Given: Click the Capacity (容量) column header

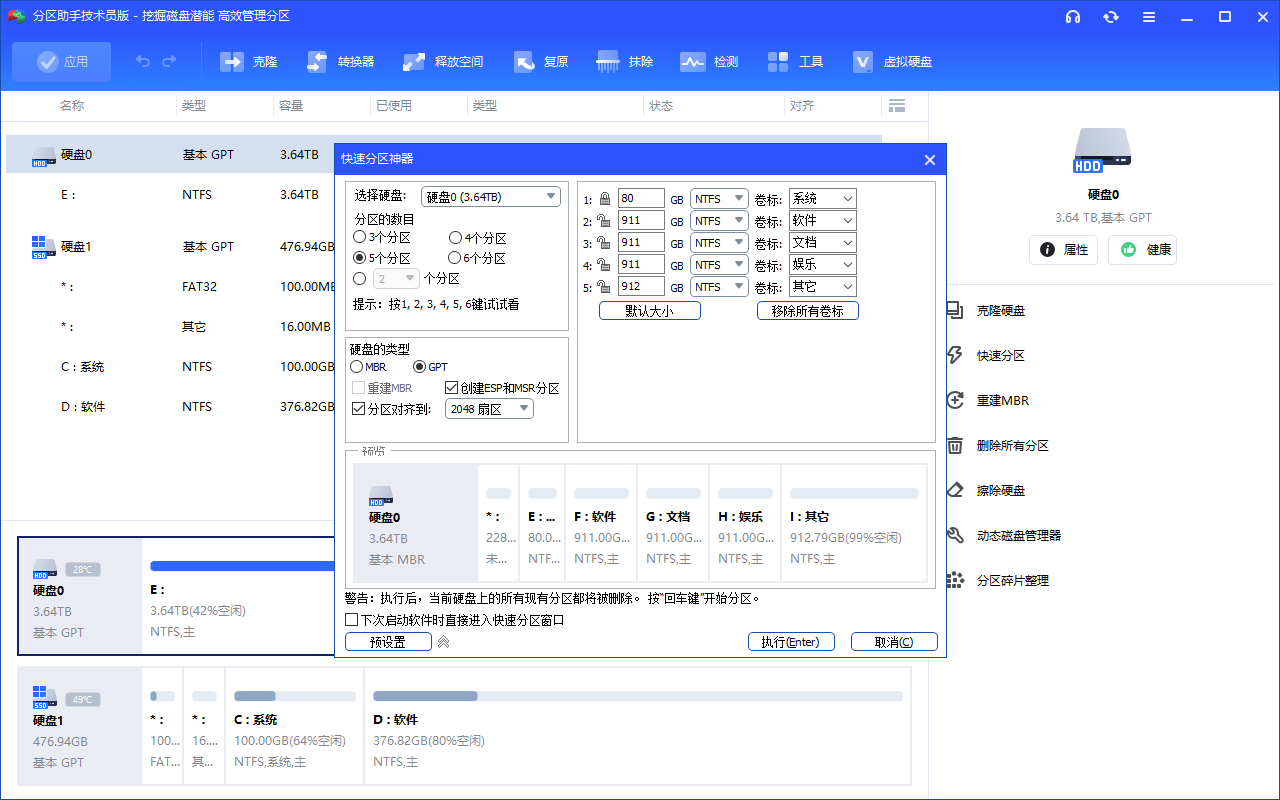Looking at the screenshot, I should [291, 106].
